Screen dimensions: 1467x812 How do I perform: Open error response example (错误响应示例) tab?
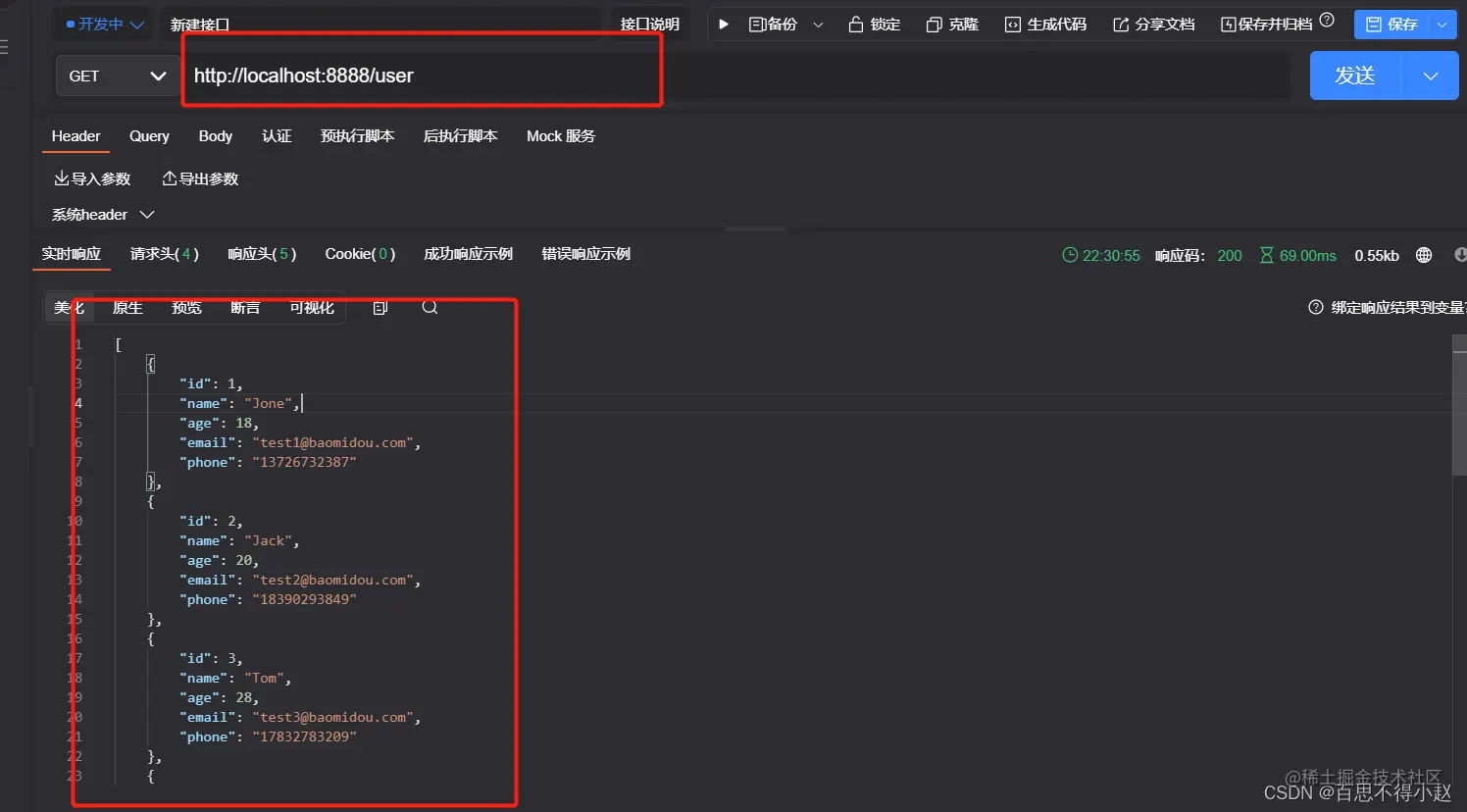click(x=585, y=254)
